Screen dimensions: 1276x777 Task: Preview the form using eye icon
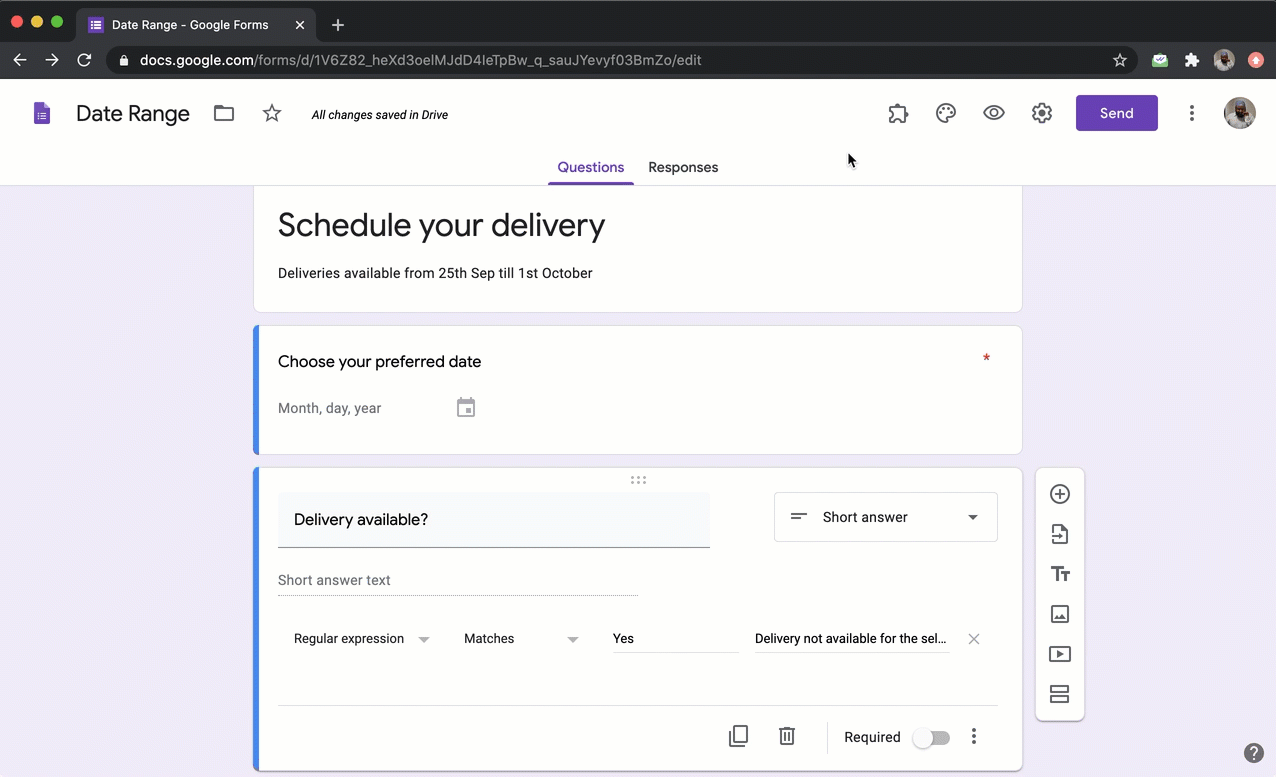[x=993, y=114]
